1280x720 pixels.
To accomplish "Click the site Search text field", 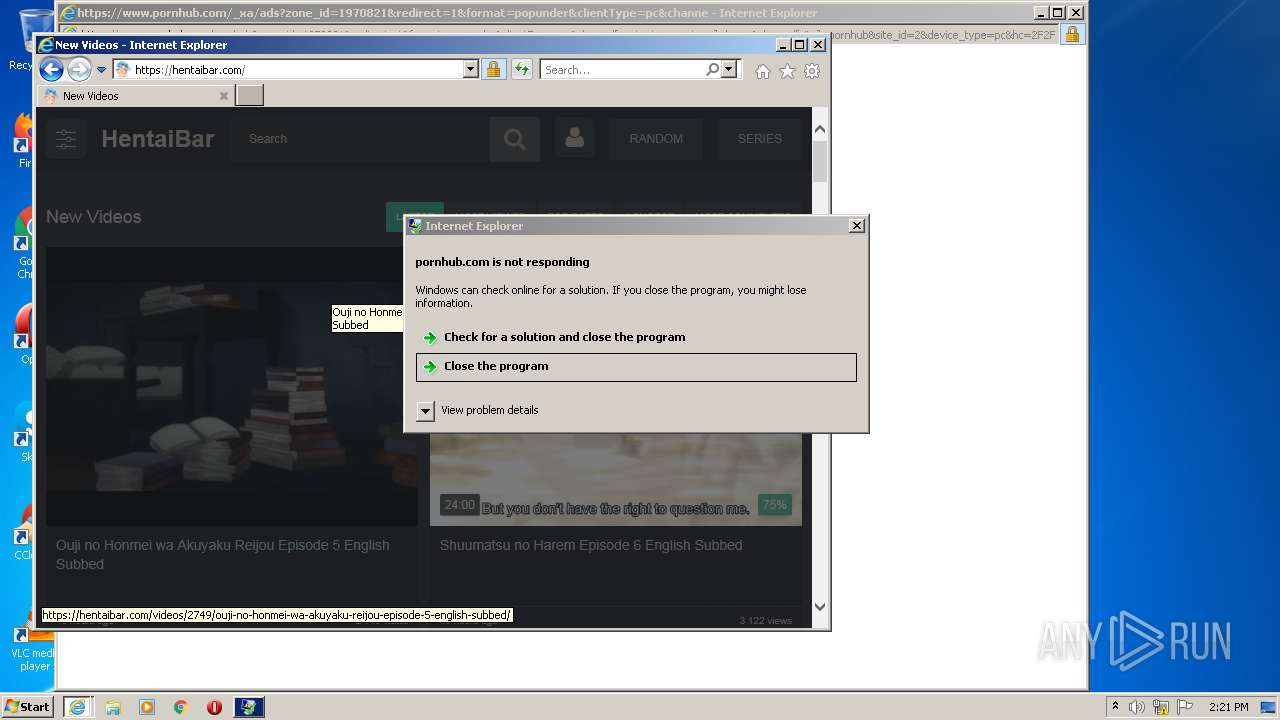I will coord(360,139).
